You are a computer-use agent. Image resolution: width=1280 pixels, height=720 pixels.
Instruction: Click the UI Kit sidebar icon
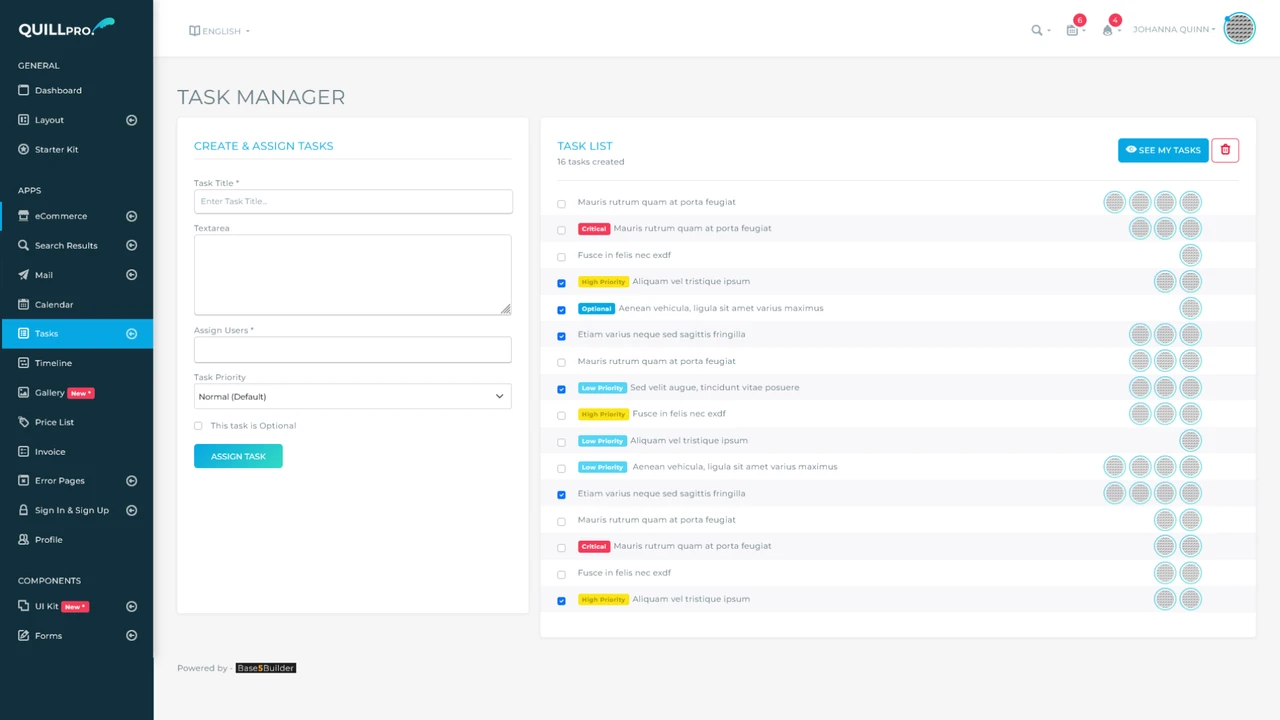(24, 606)
